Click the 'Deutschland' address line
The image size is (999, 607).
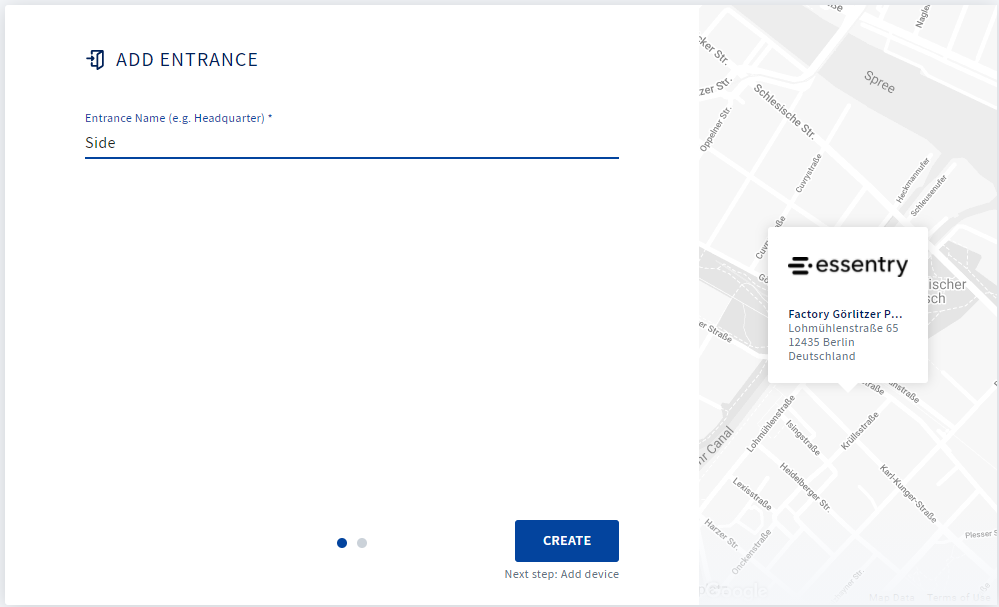pyautogui.click(x=822, y=356)
